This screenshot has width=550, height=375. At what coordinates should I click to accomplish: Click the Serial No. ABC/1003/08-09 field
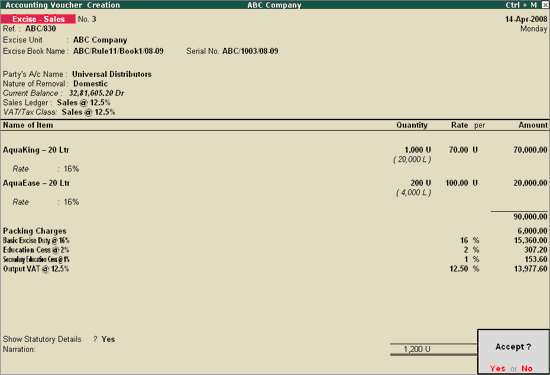(x=250, y=51)
